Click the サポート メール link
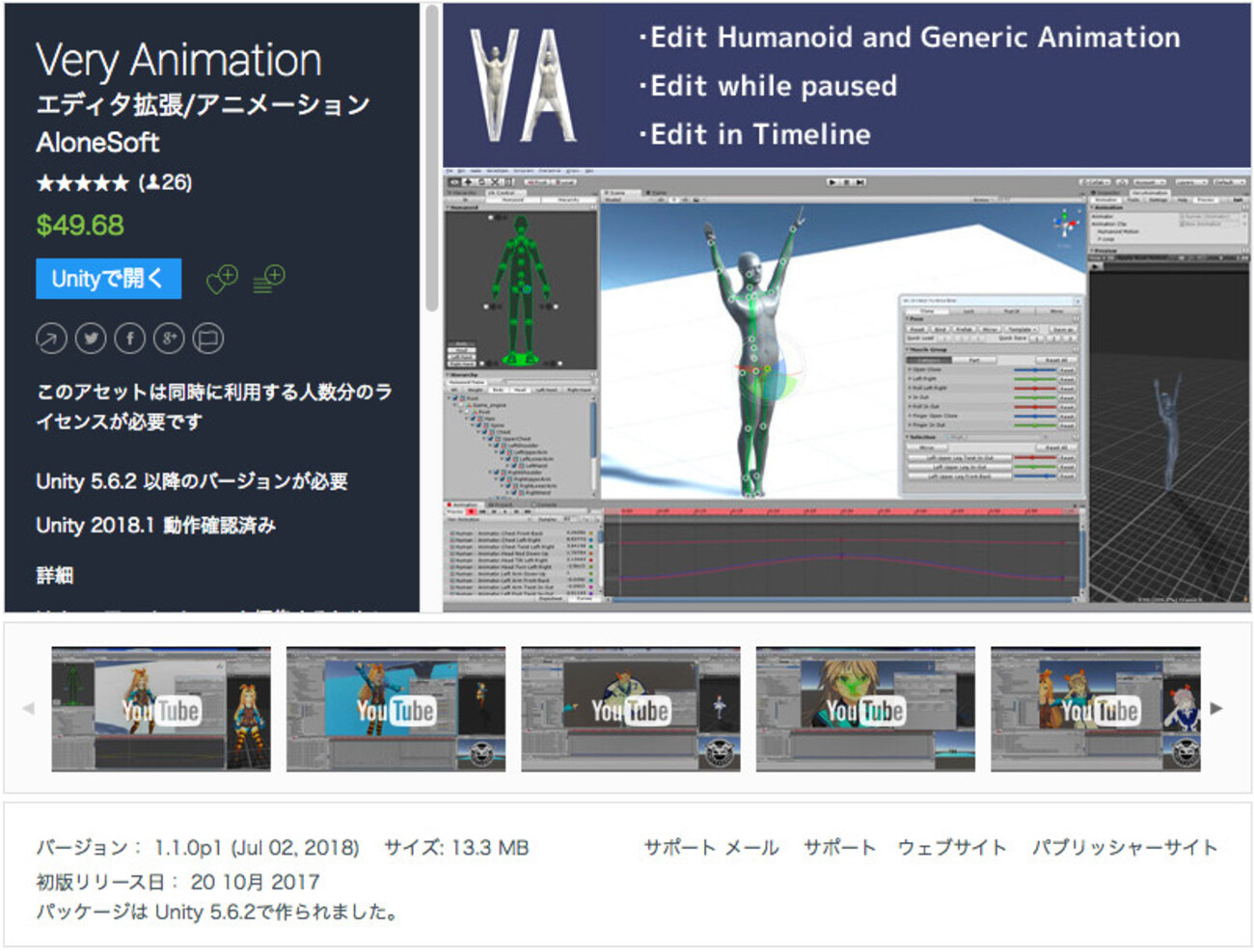This screenshot has height=952, width=1254. [711, 848]
